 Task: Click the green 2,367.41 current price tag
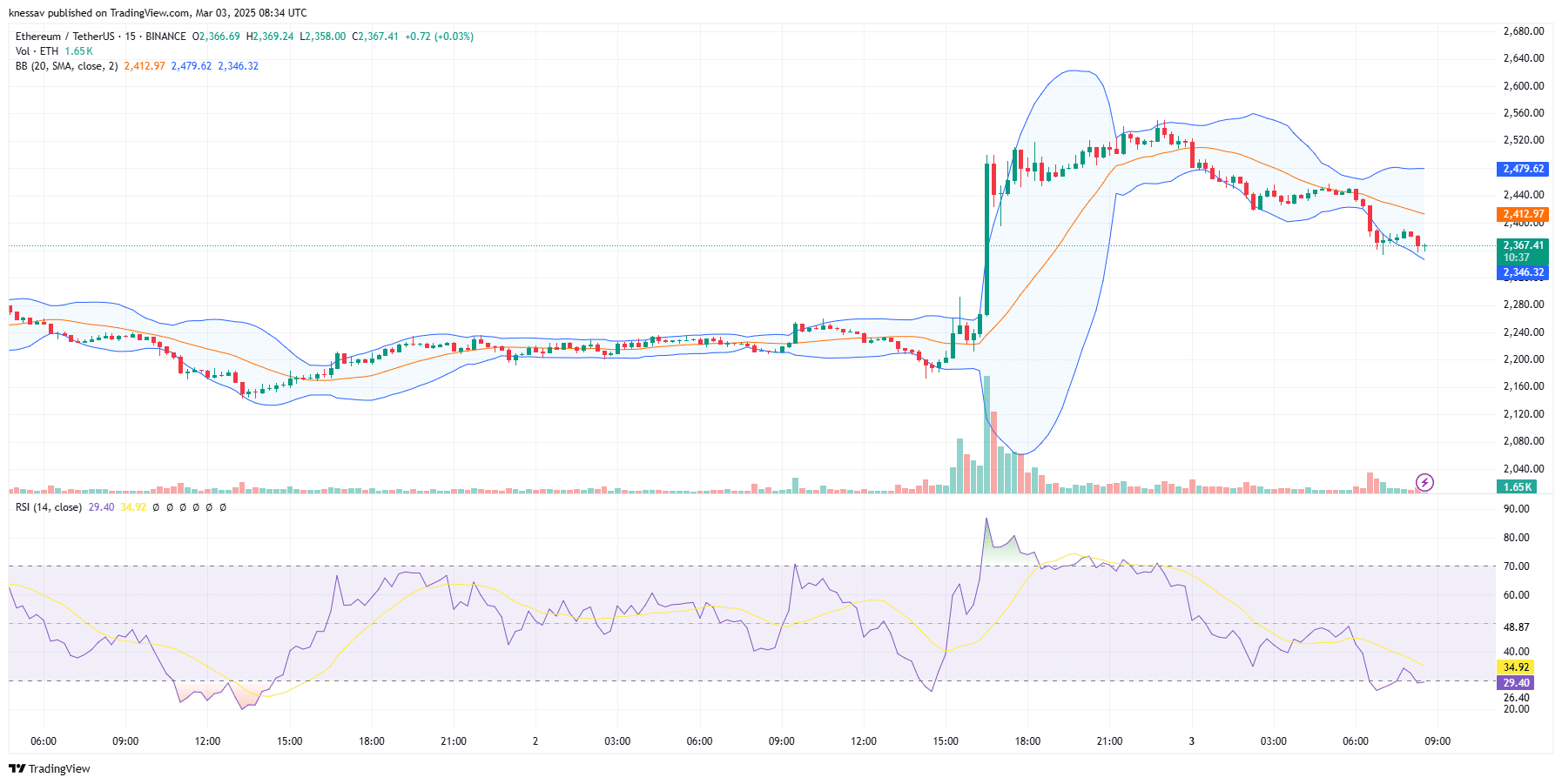pos(1523,251)
